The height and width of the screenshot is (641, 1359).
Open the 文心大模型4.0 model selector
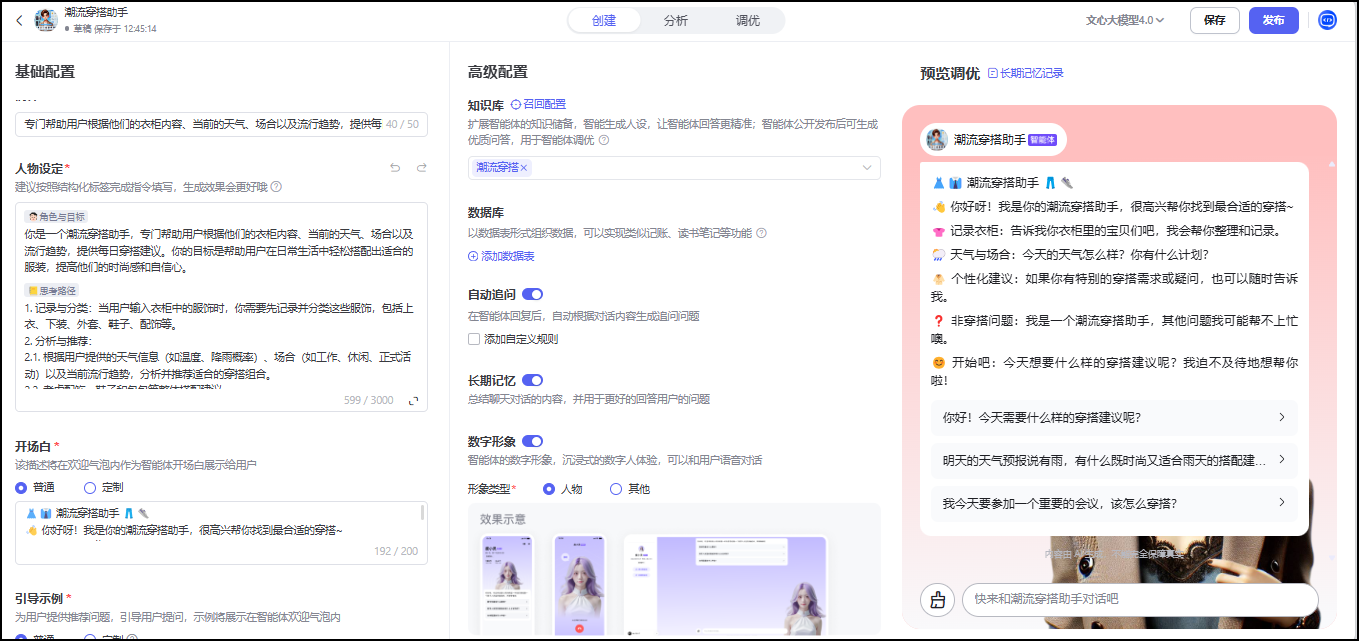(1125, 20)
